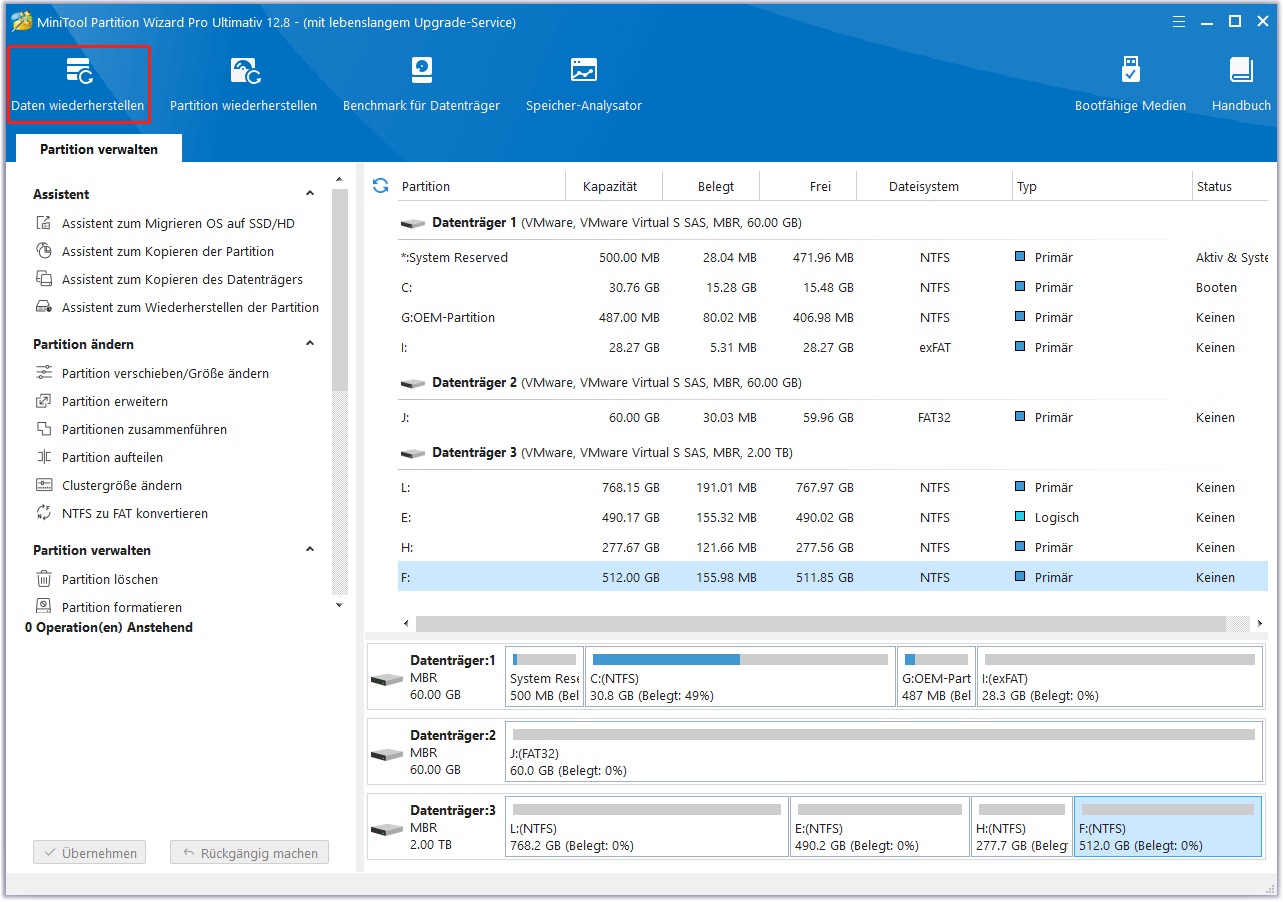
Task: Click C:(NTFS) block in disk map
Action: tap(740, 677)
